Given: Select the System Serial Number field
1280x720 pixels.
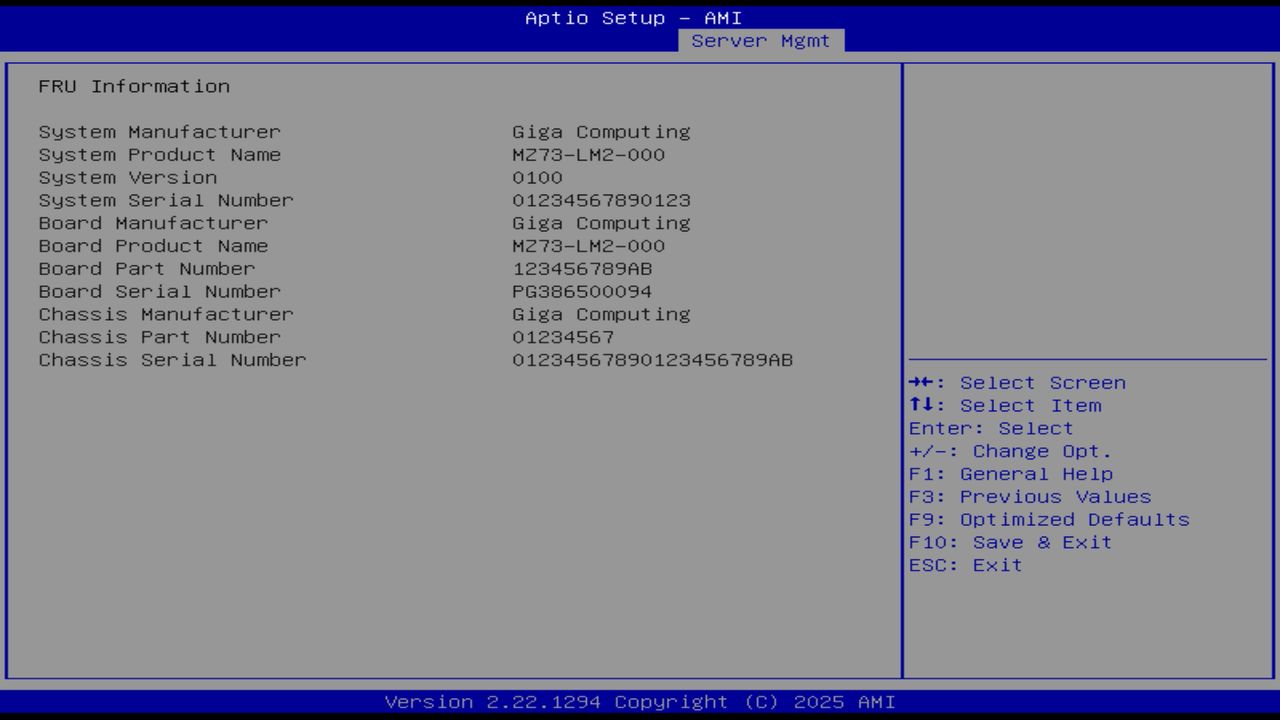Looking at the screenshot, I should (x=165, y=200).
